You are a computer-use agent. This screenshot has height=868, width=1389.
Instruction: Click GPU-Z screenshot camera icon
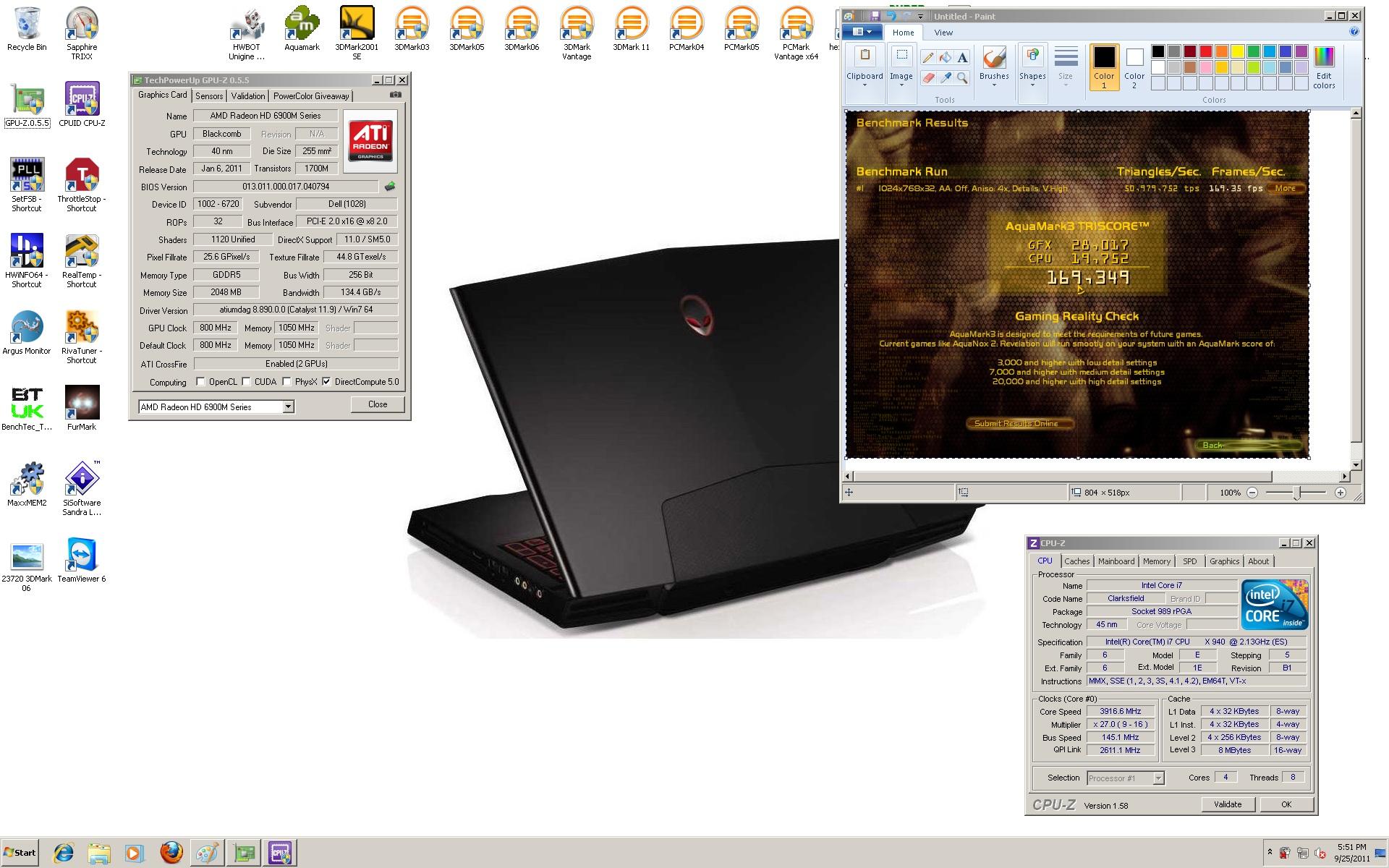[396, 95]
